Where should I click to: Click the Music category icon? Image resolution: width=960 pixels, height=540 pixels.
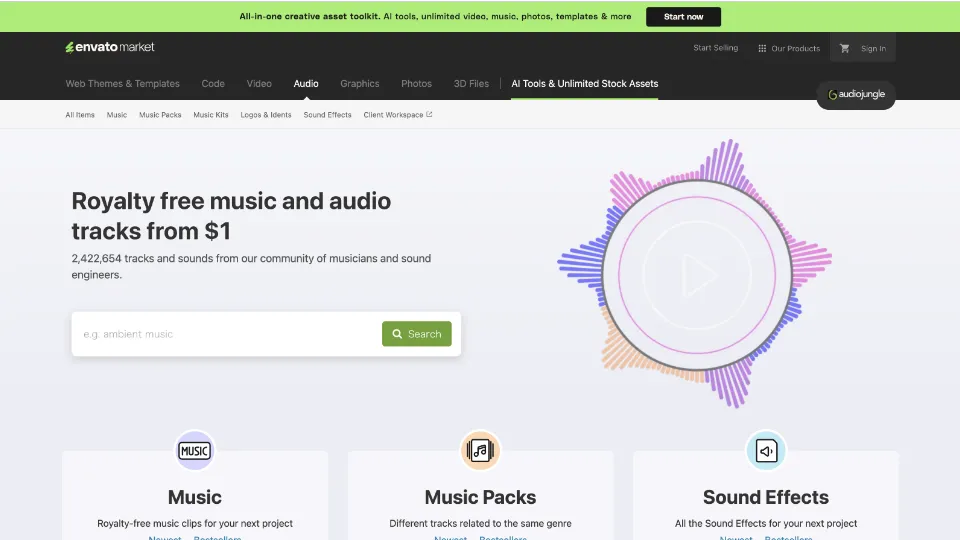coord(195,451)
